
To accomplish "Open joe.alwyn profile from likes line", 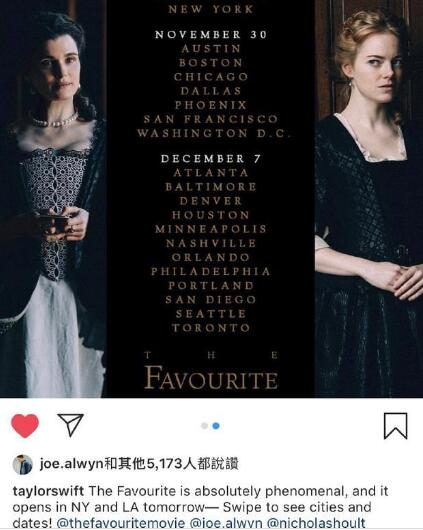I will (x=71, y=464).
